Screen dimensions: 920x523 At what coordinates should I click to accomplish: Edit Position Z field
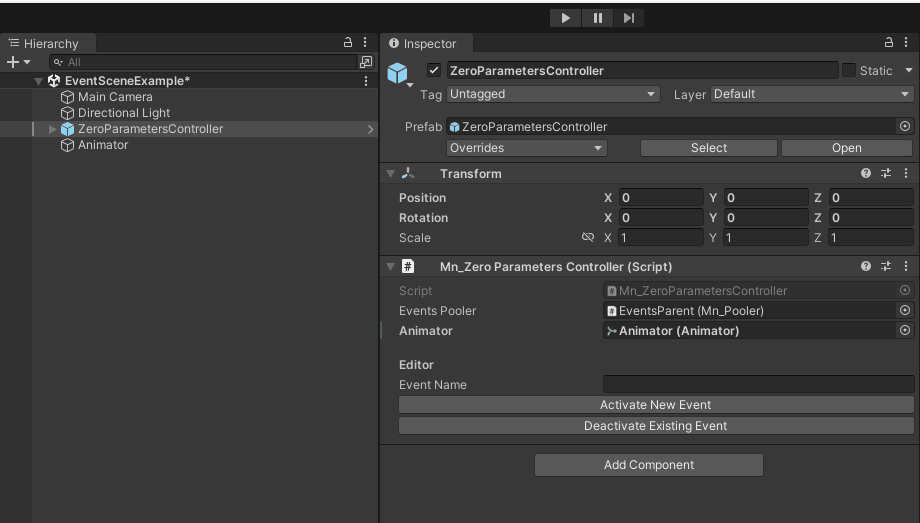pos(871,198)
